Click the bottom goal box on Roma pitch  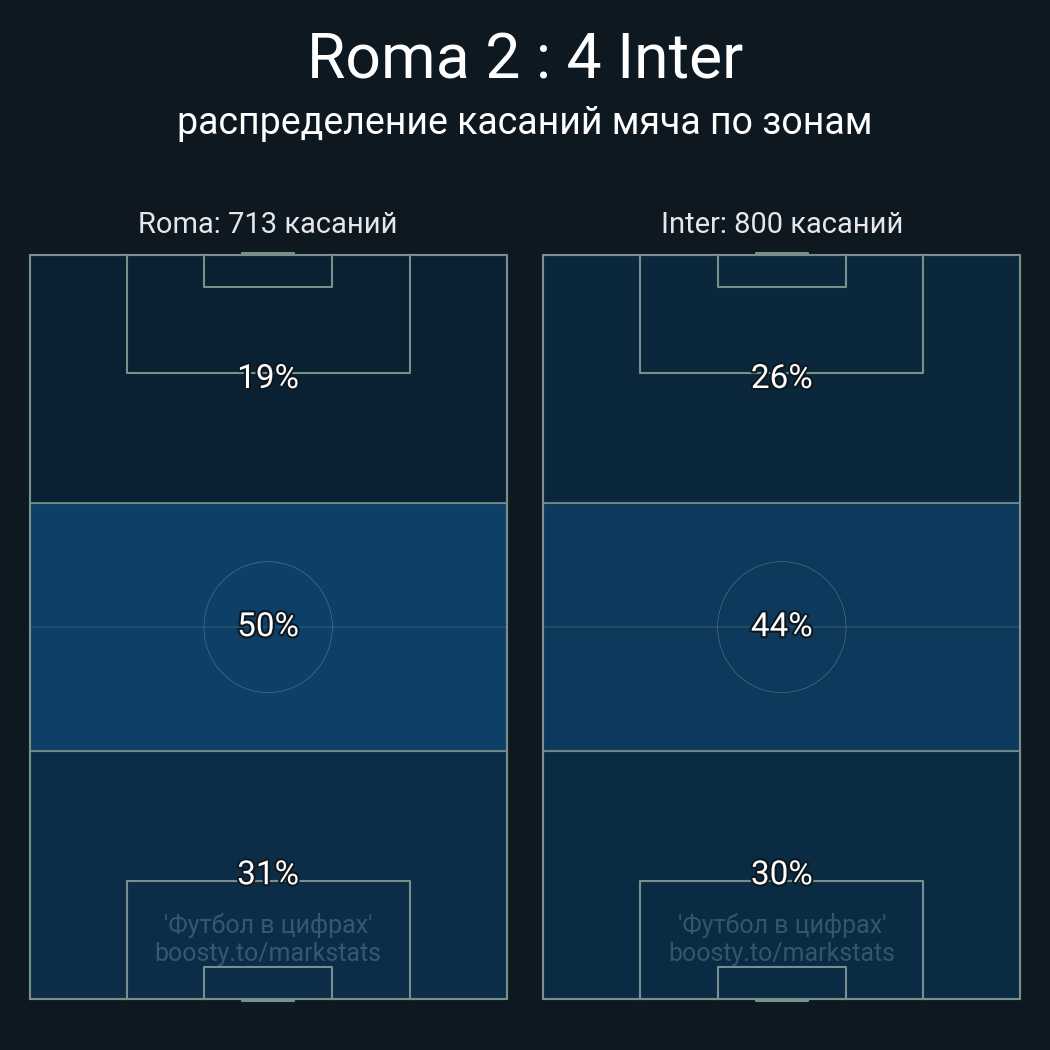click(268, 982)
